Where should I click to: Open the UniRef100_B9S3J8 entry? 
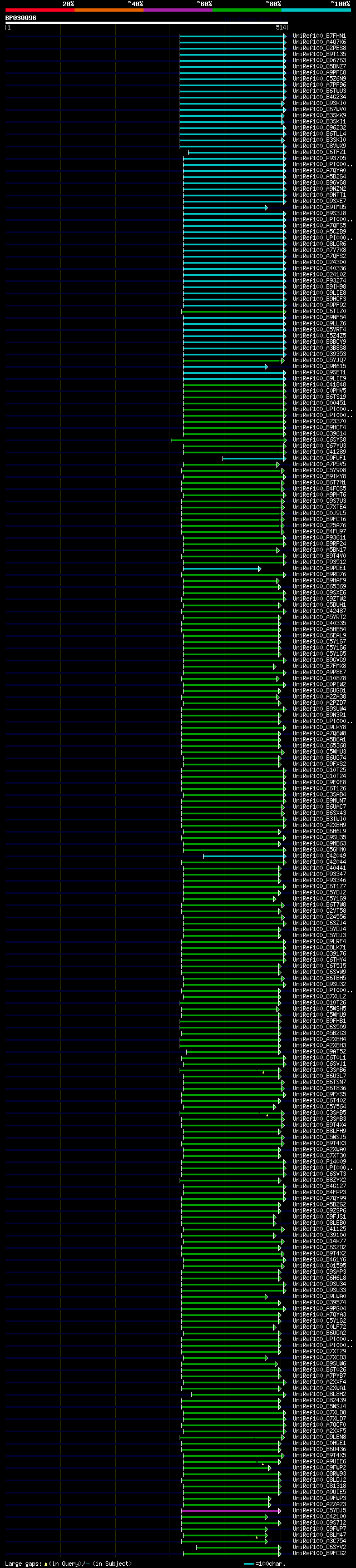coord(319,213)
